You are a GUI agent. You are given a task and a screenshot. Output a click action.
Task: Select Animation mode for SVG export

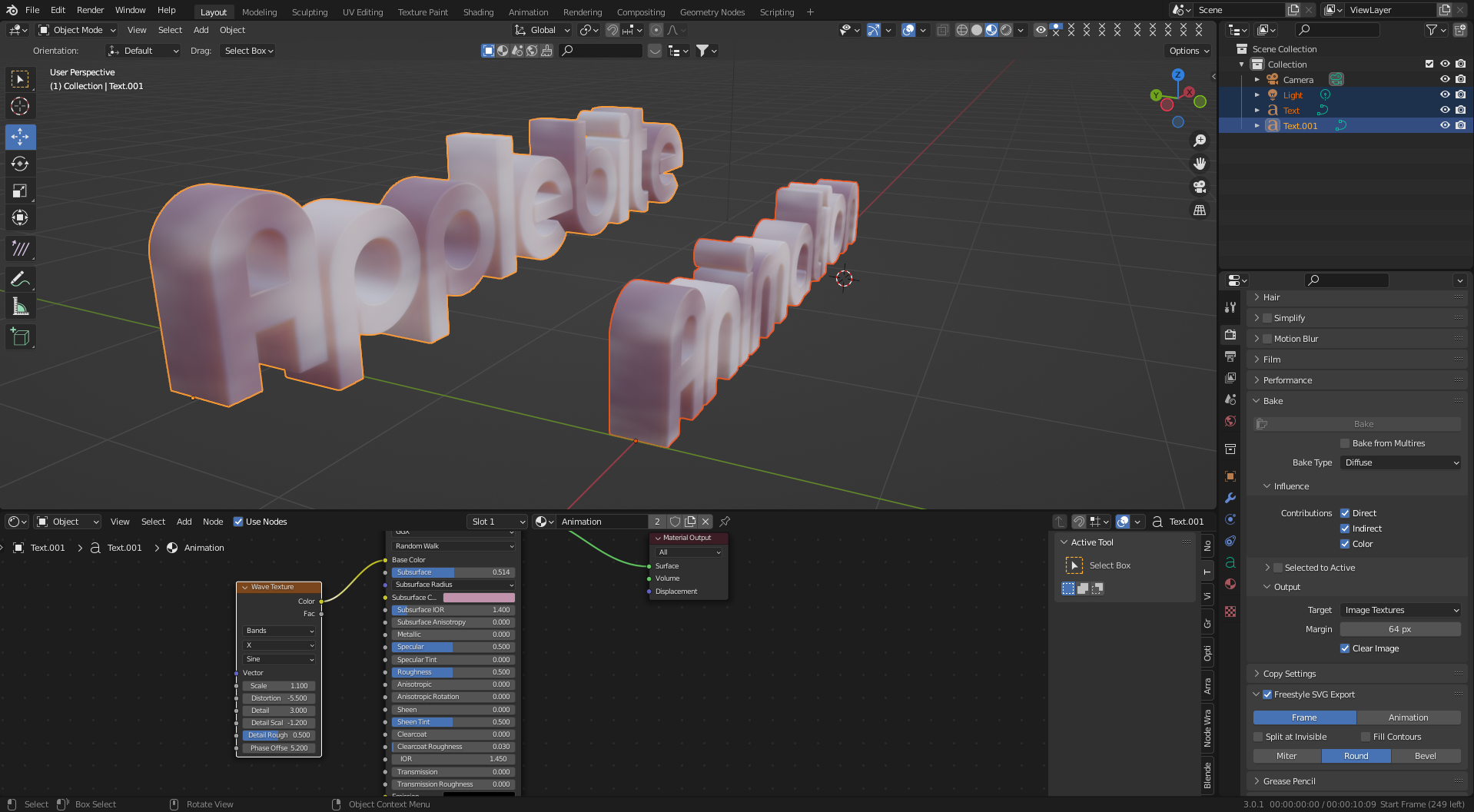tap(1409, 718)
